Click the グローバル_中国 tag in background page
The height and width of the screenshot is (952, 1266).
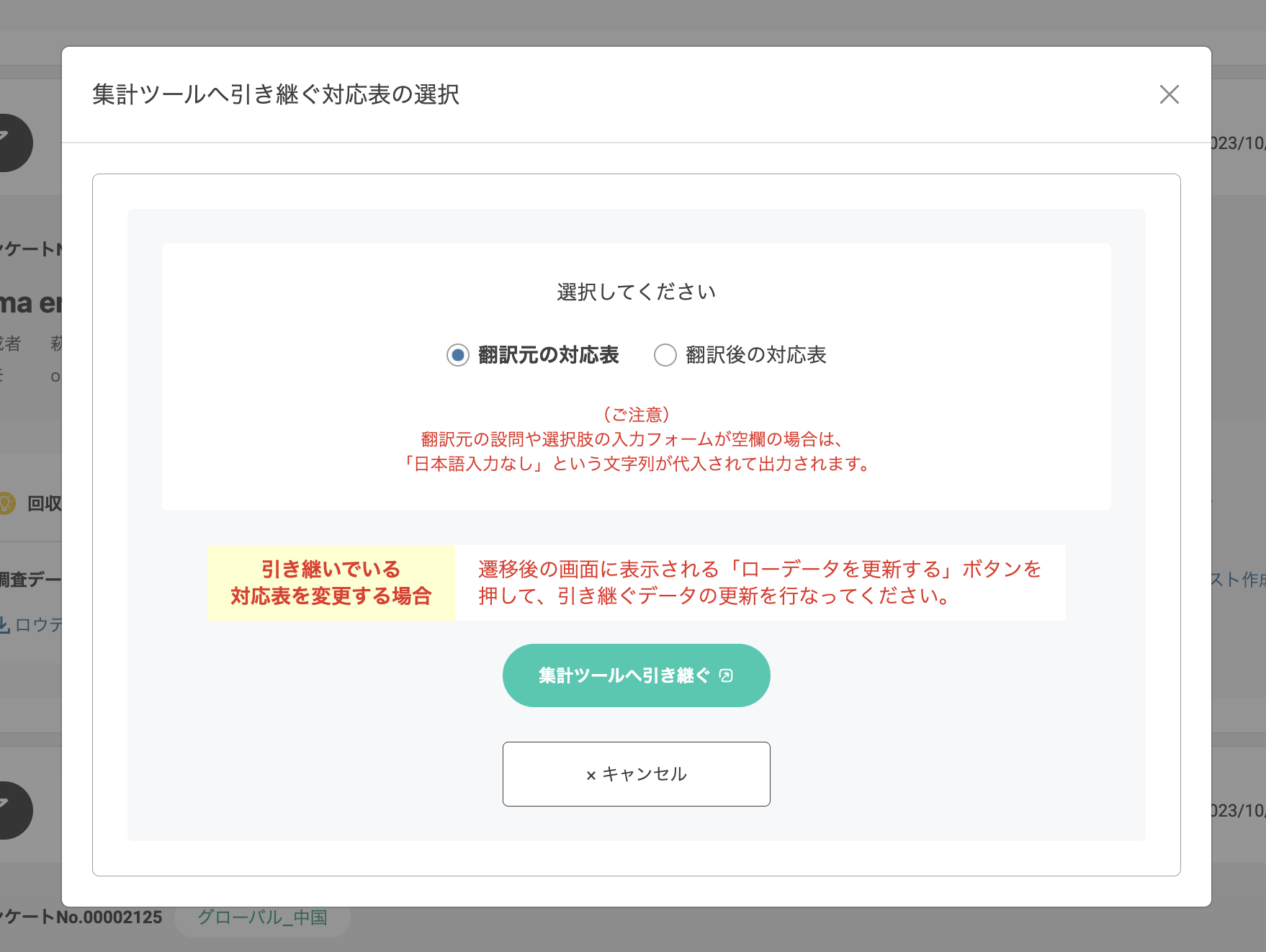pyautogui.click(x=262, y=917)
